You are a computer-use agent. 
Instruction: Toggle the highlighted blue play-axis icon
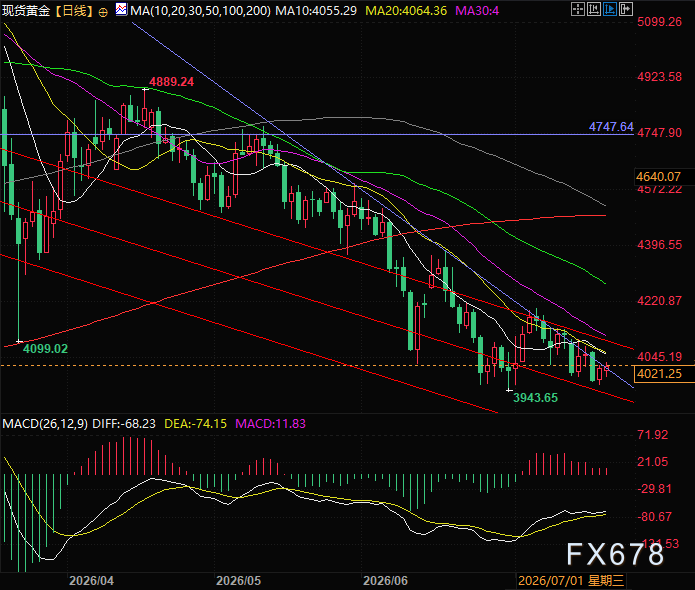point(610,9)
